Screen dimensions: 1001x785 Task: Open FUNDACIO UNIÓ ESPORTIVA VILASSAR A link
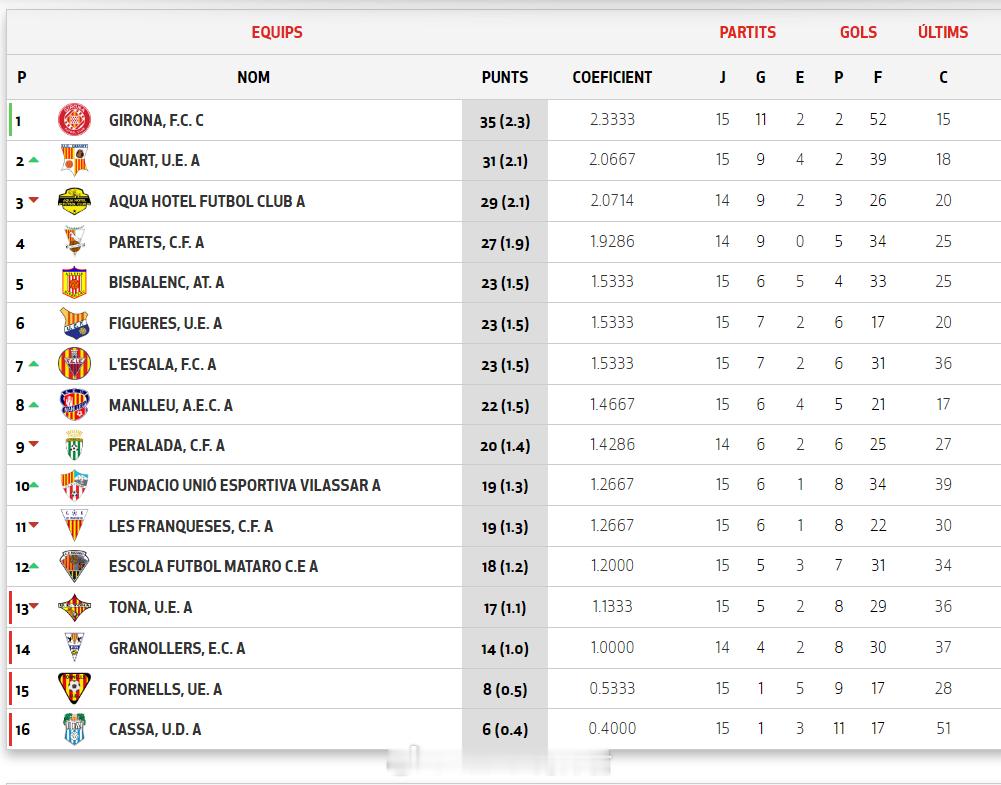245,485
